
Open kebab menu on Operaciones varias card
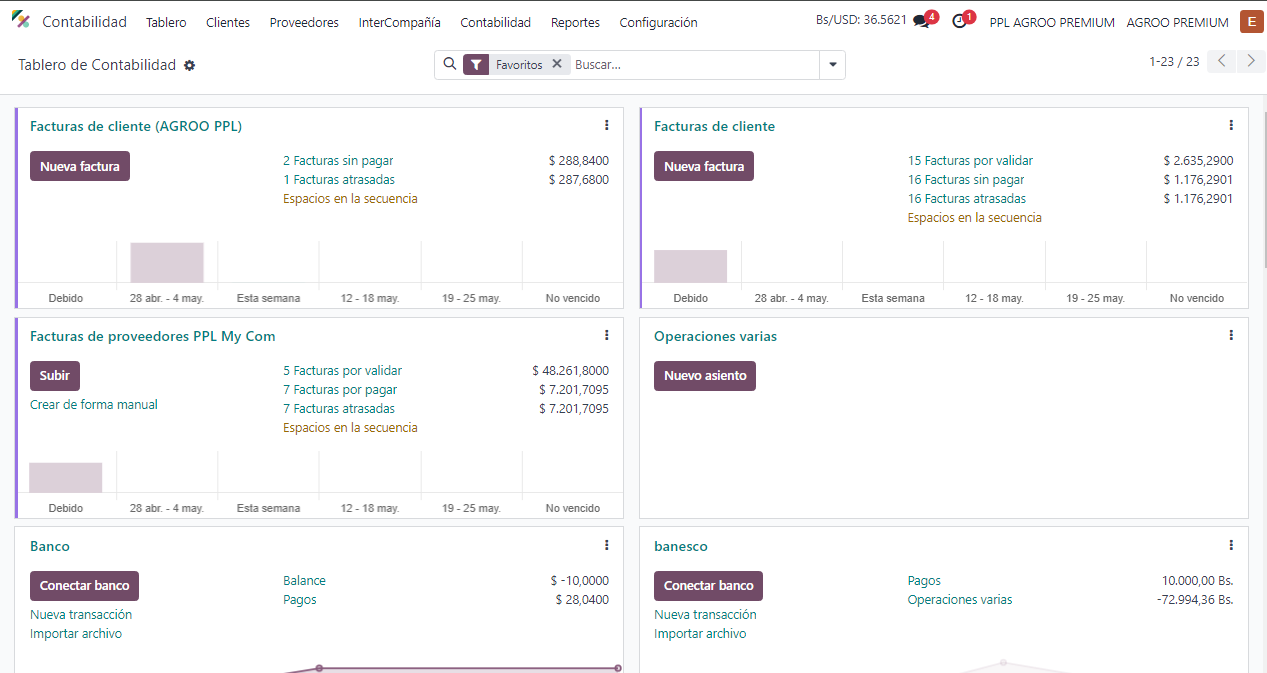(1231, 336)
